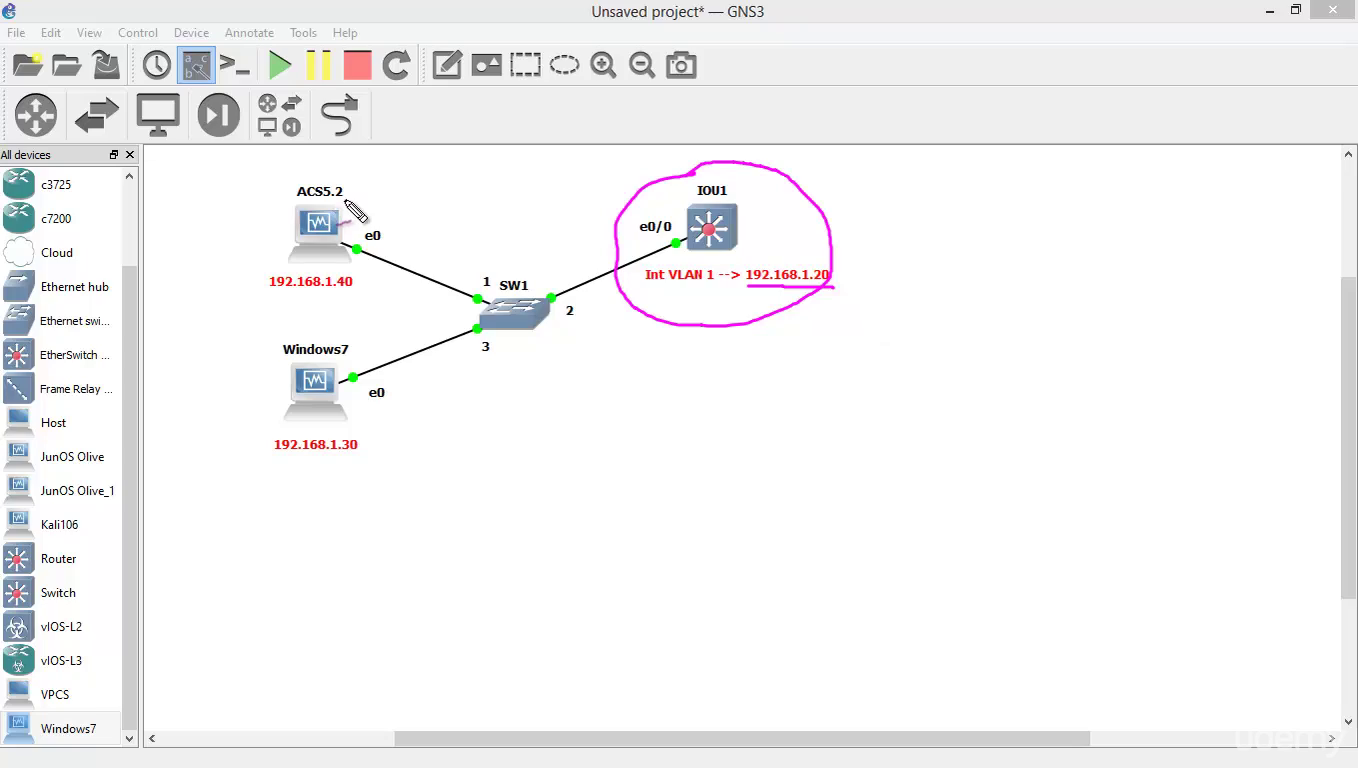Take a screenshot with the camera icon
Image resolution: width=1358 pixels, height=768 pixels.
tap(681, 65)
